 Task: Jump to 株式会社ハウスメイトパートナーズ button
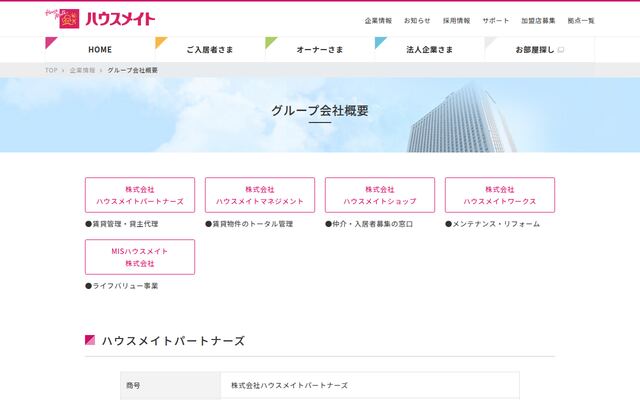(140, 195)
